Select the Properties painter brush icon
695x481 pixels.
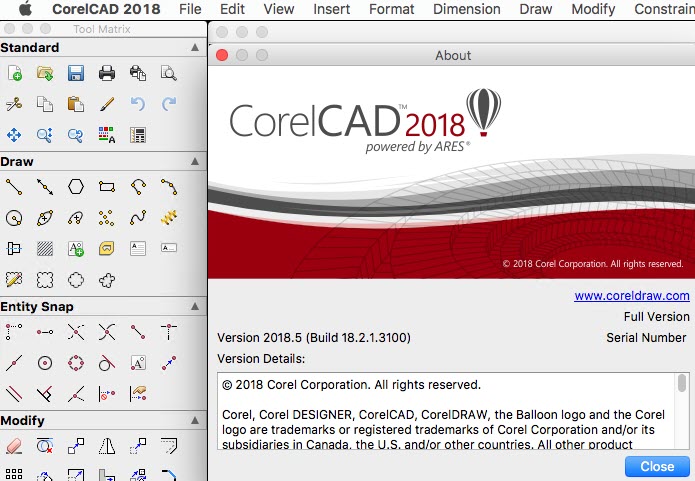pyautogui.click(x=107, y=104)
